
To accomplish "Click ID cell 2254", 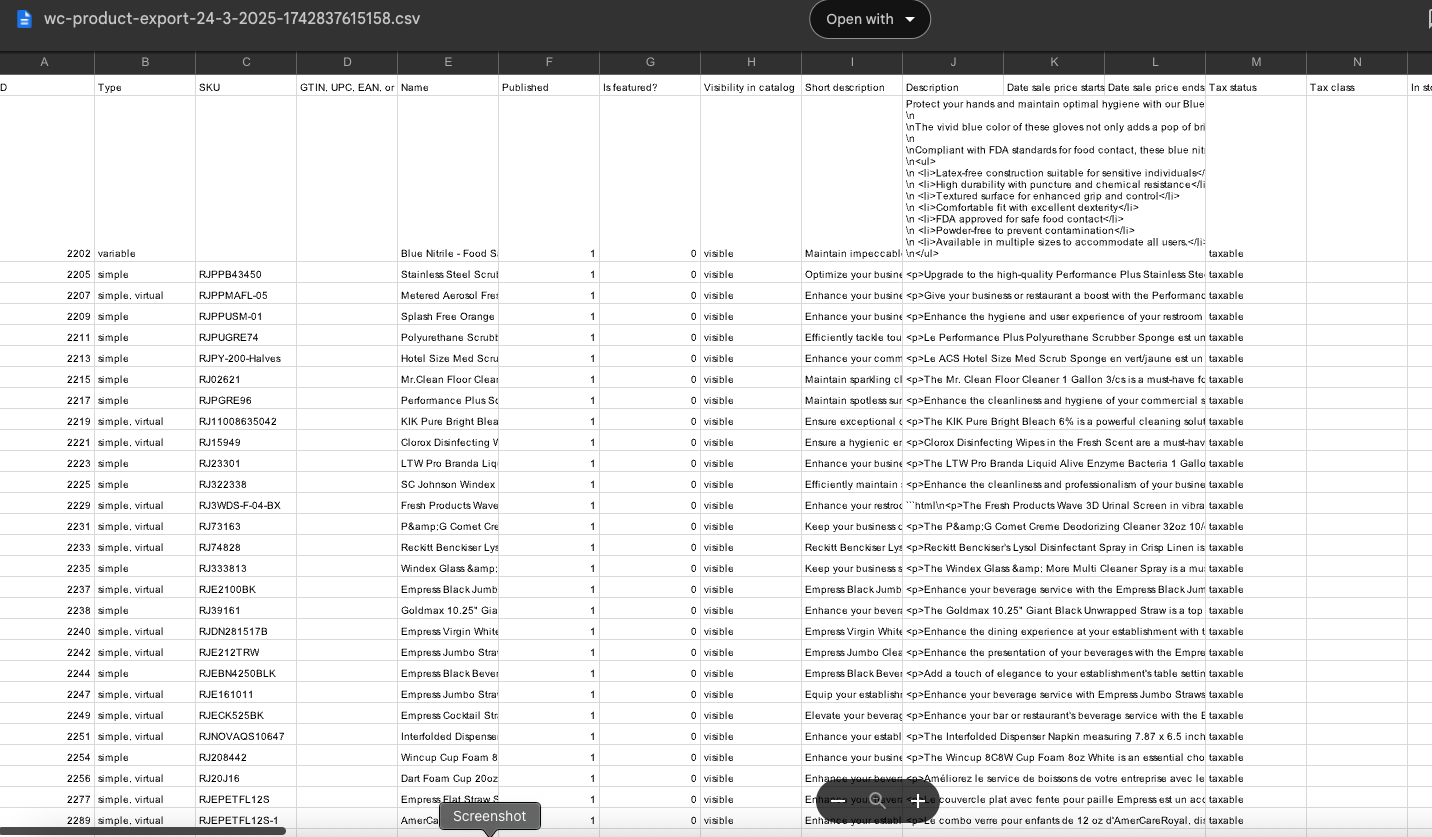I will click(47, 757).
